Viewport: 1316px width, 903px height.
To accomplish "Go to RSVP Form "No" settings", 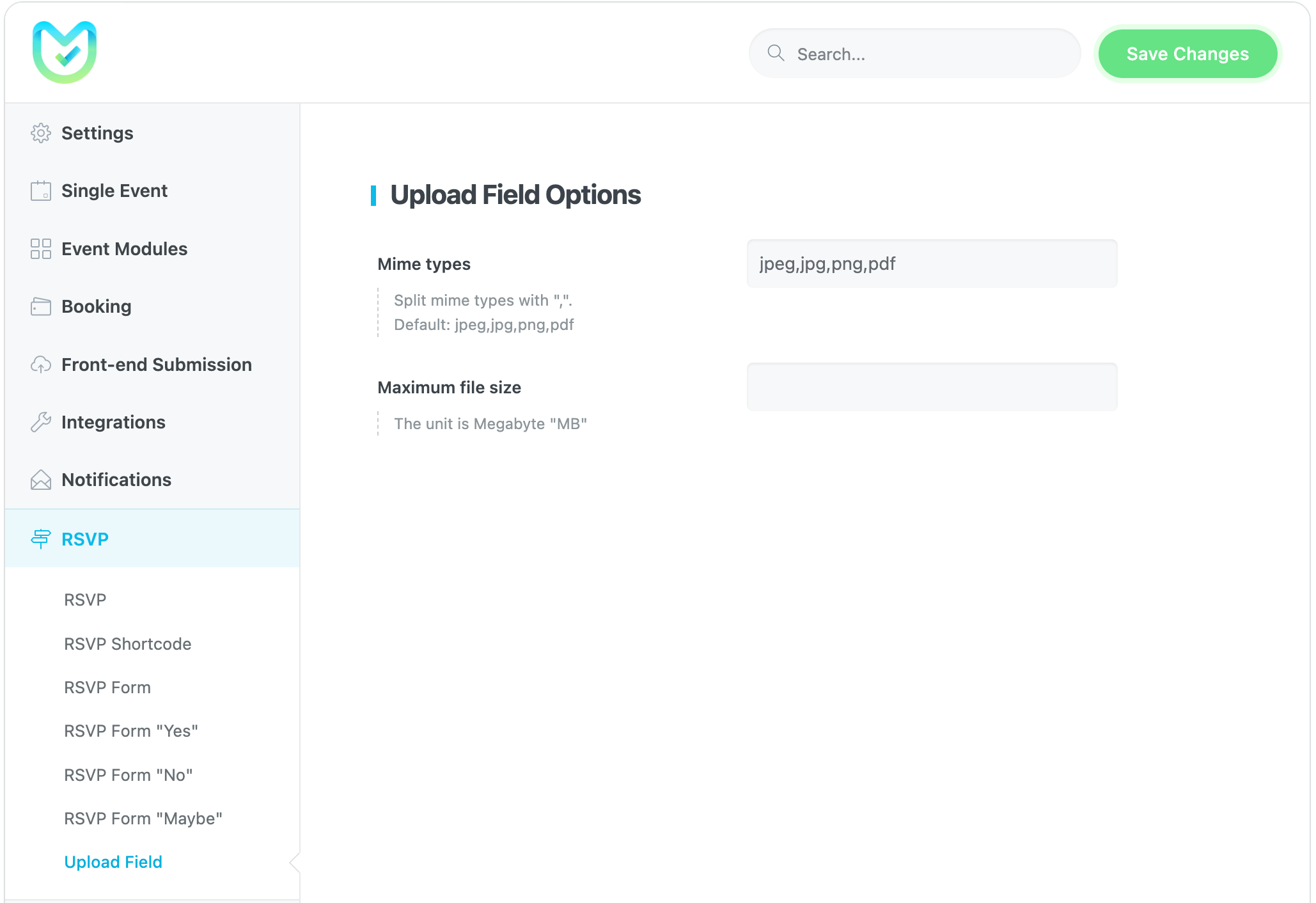I will (129, 775).
